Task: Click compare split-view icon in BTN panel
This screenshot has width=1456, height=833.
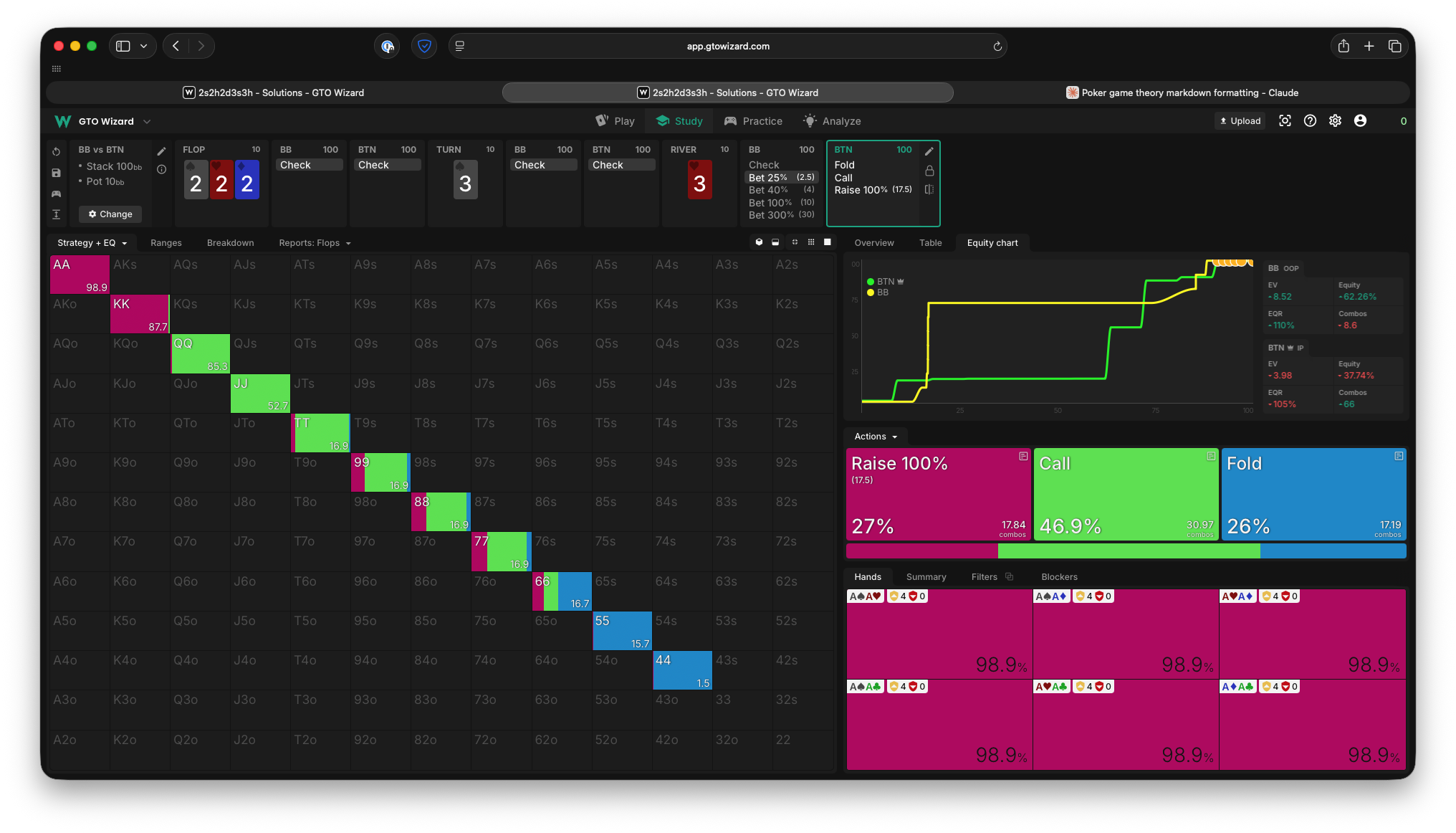Action: [x=929, y=189]
